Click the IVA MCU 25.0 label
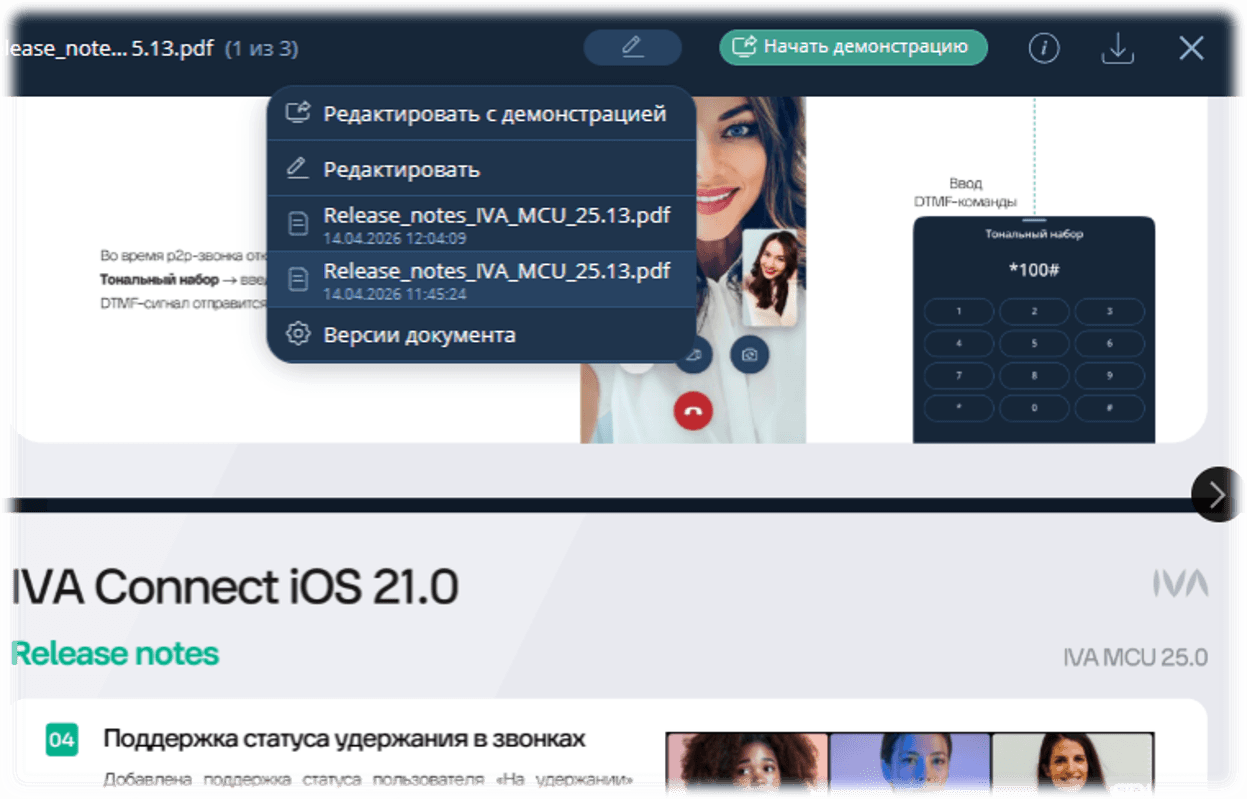This screenshot has width=1247, height=799. pyautogui.click(x=1135, y=657)
